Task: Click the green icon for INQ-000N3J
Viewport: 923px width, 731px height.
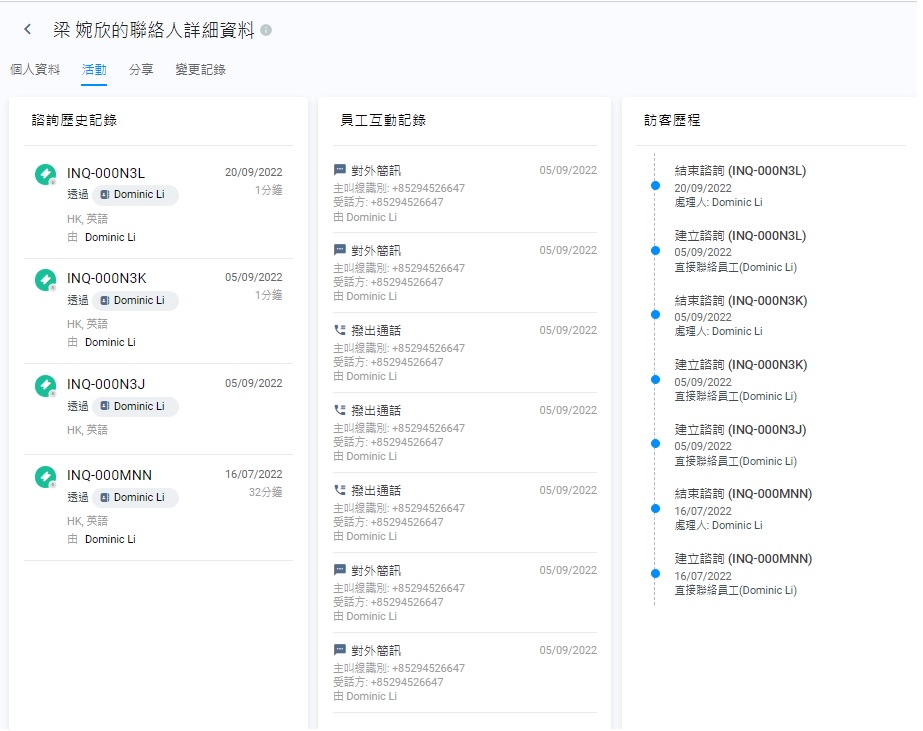Action: (x=45, y=386)
